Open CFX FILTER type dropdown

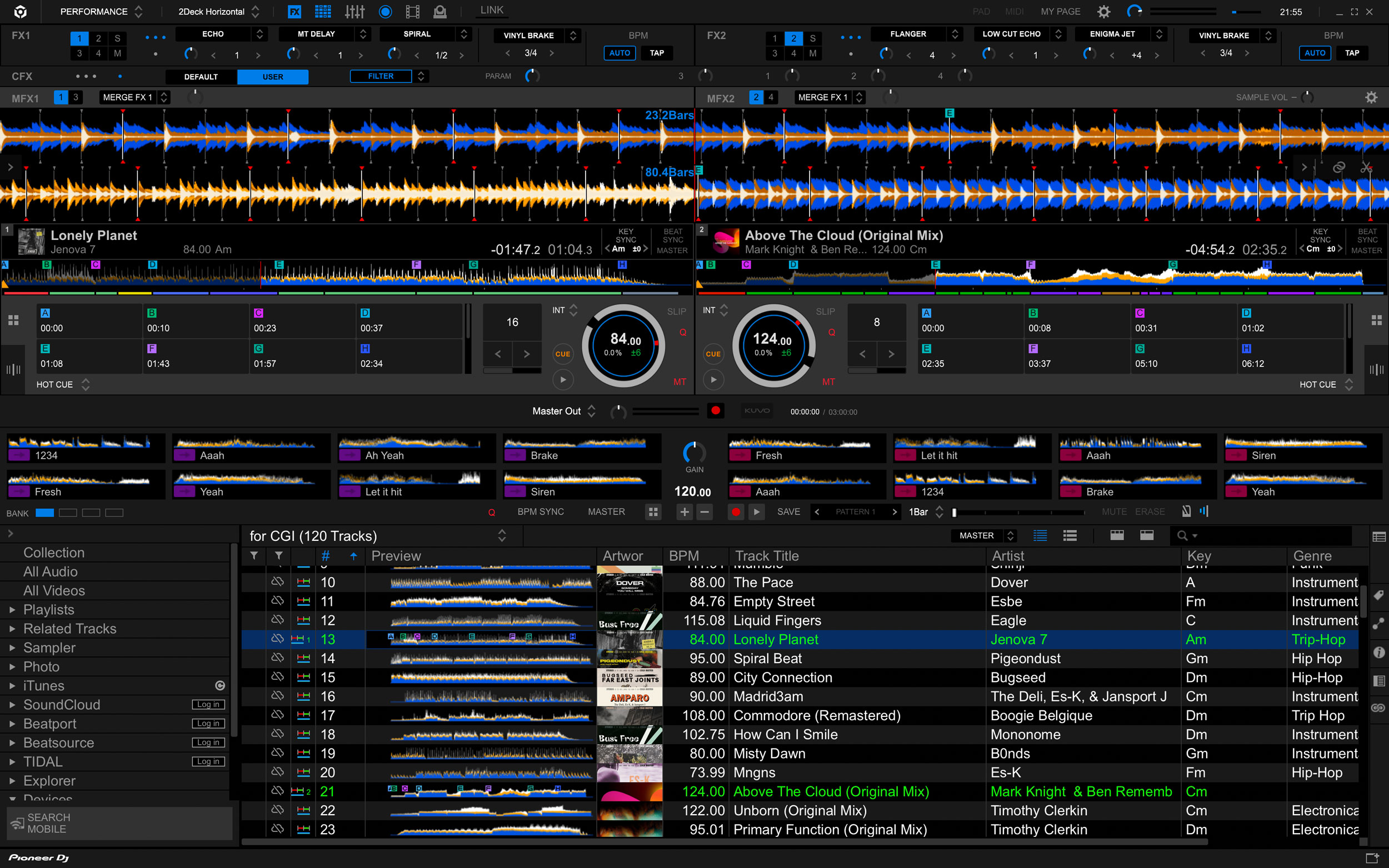coord(389,76)
